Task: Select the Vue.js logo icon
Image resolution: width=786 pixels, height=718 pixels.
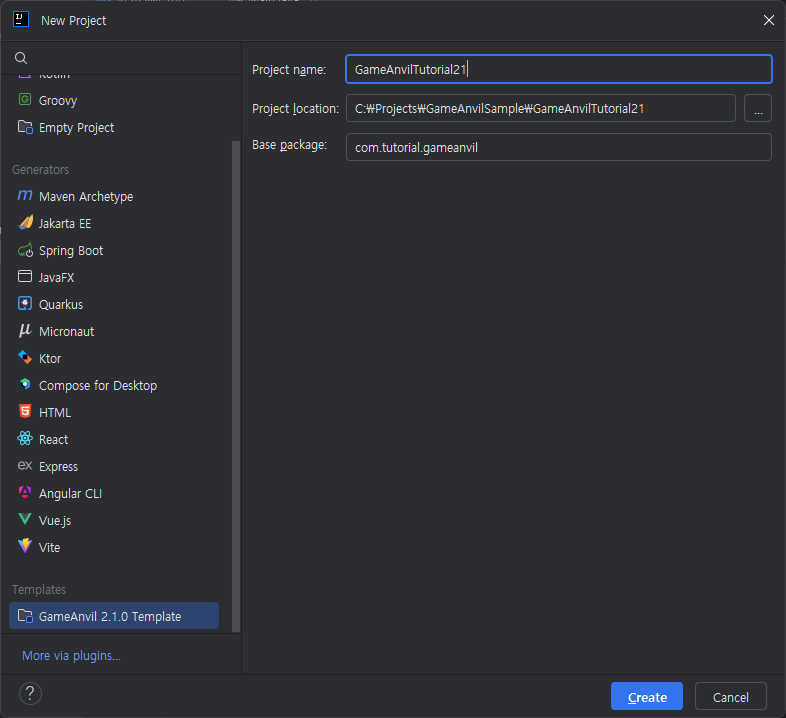Action: (25, 521)
